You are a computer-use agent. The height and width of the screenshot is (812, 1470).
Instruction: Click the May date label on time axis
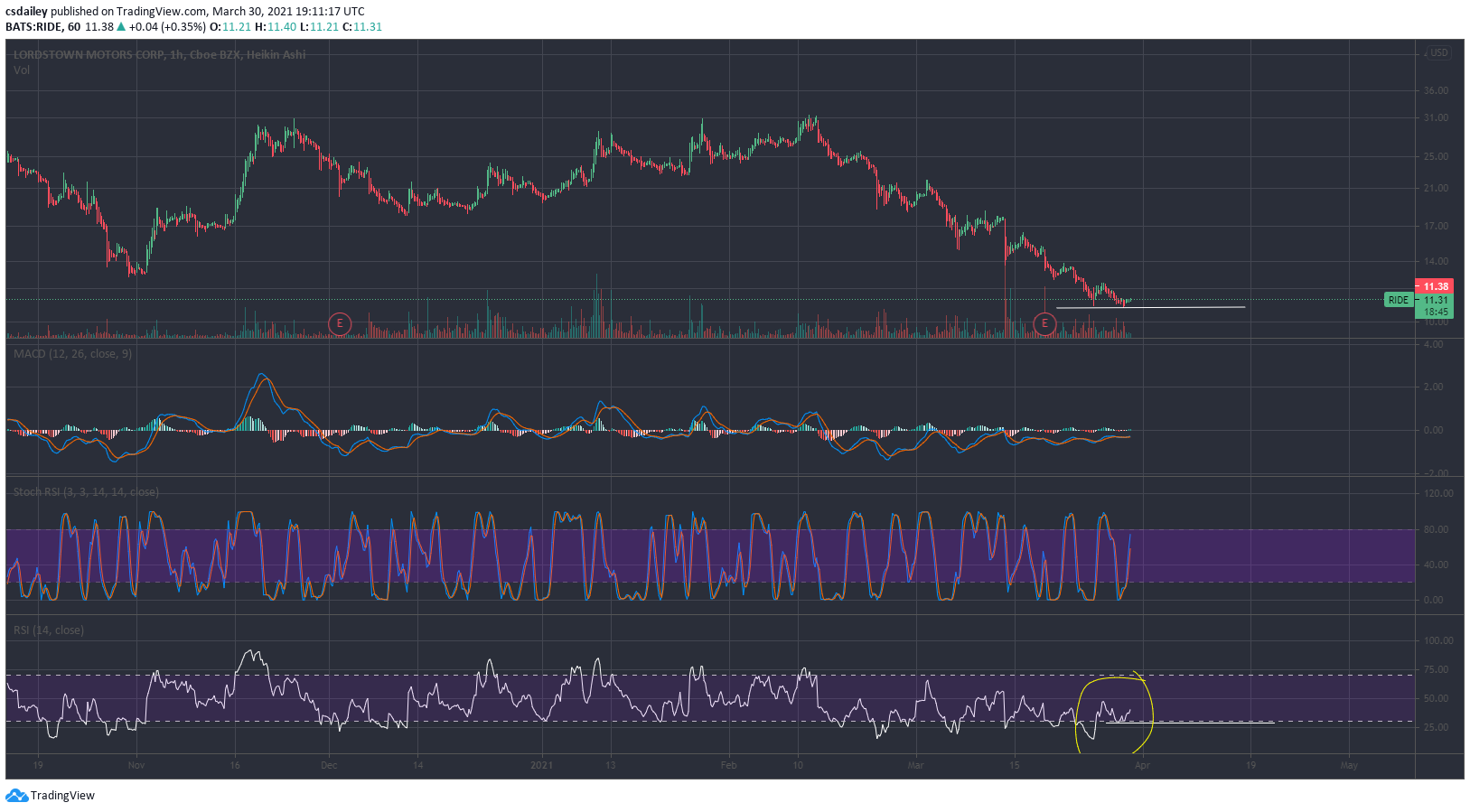(1349, 766)
